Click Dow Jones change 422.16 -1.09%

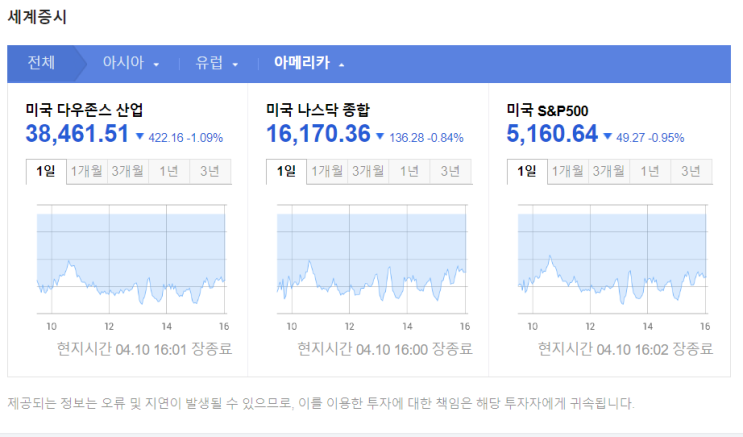(185, 138)
